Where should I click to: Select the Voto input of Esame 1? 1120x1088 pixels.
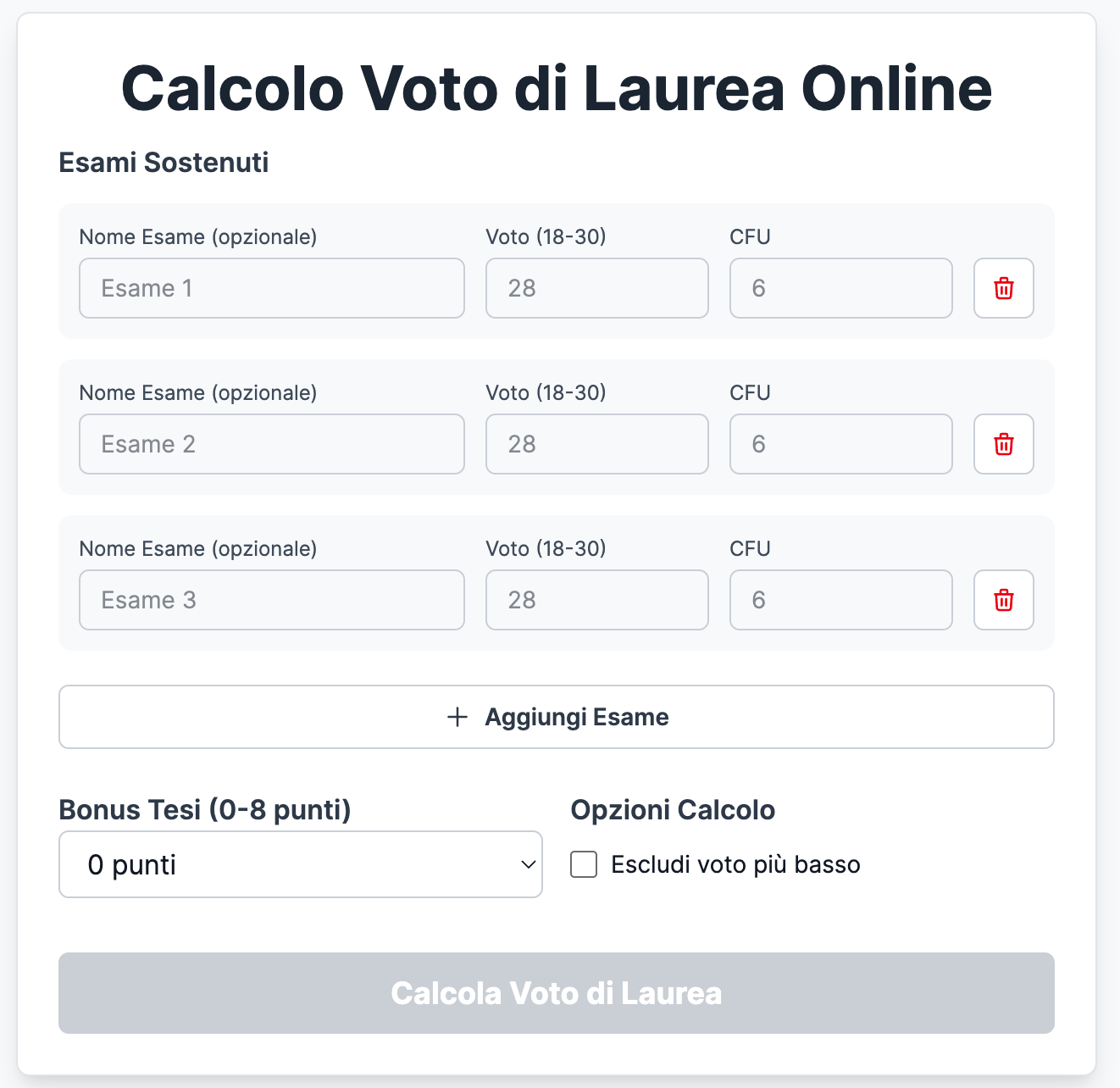click(596, 288)
